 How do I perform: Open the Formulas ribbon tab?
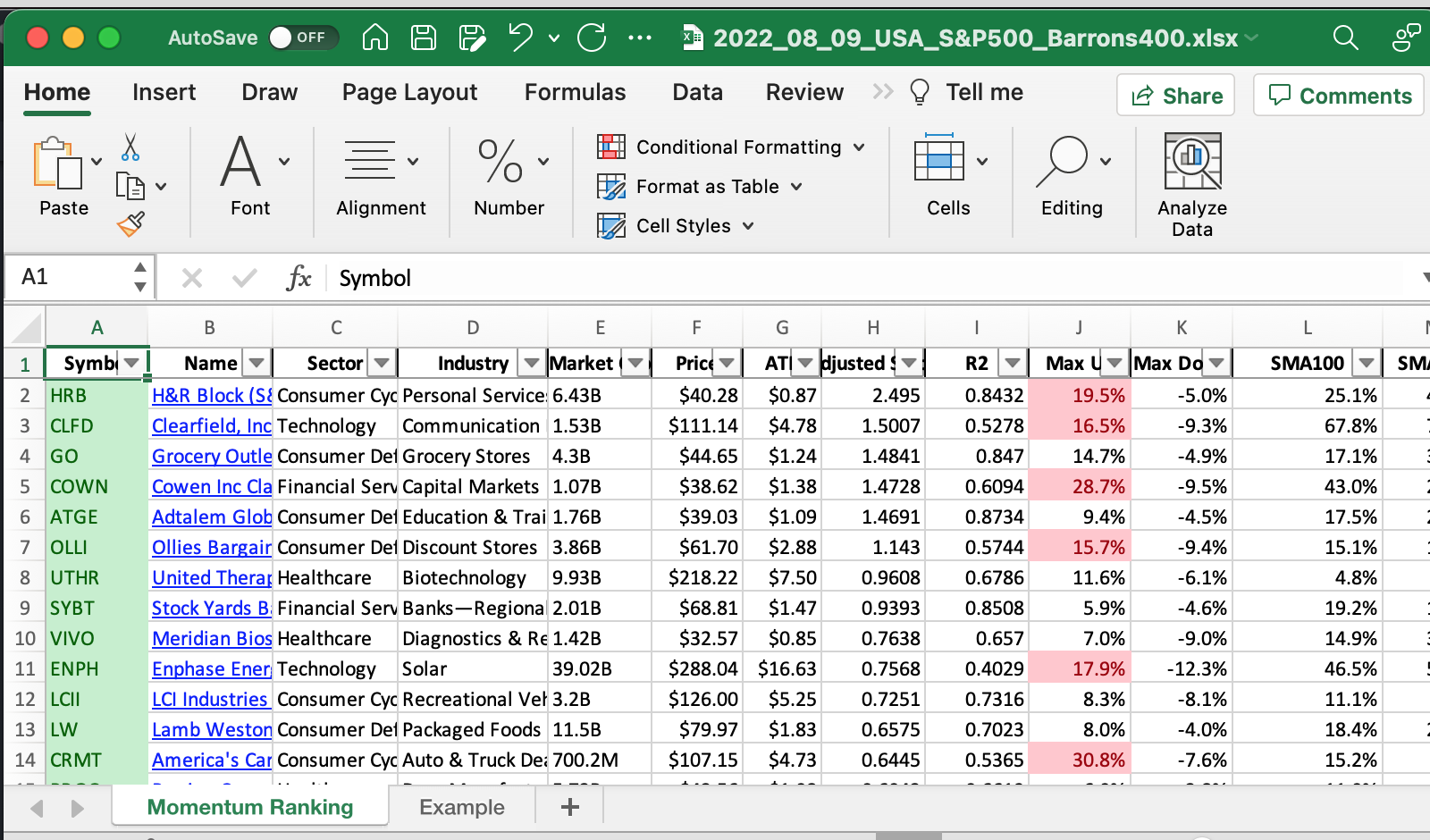click(x=575, y=92)
